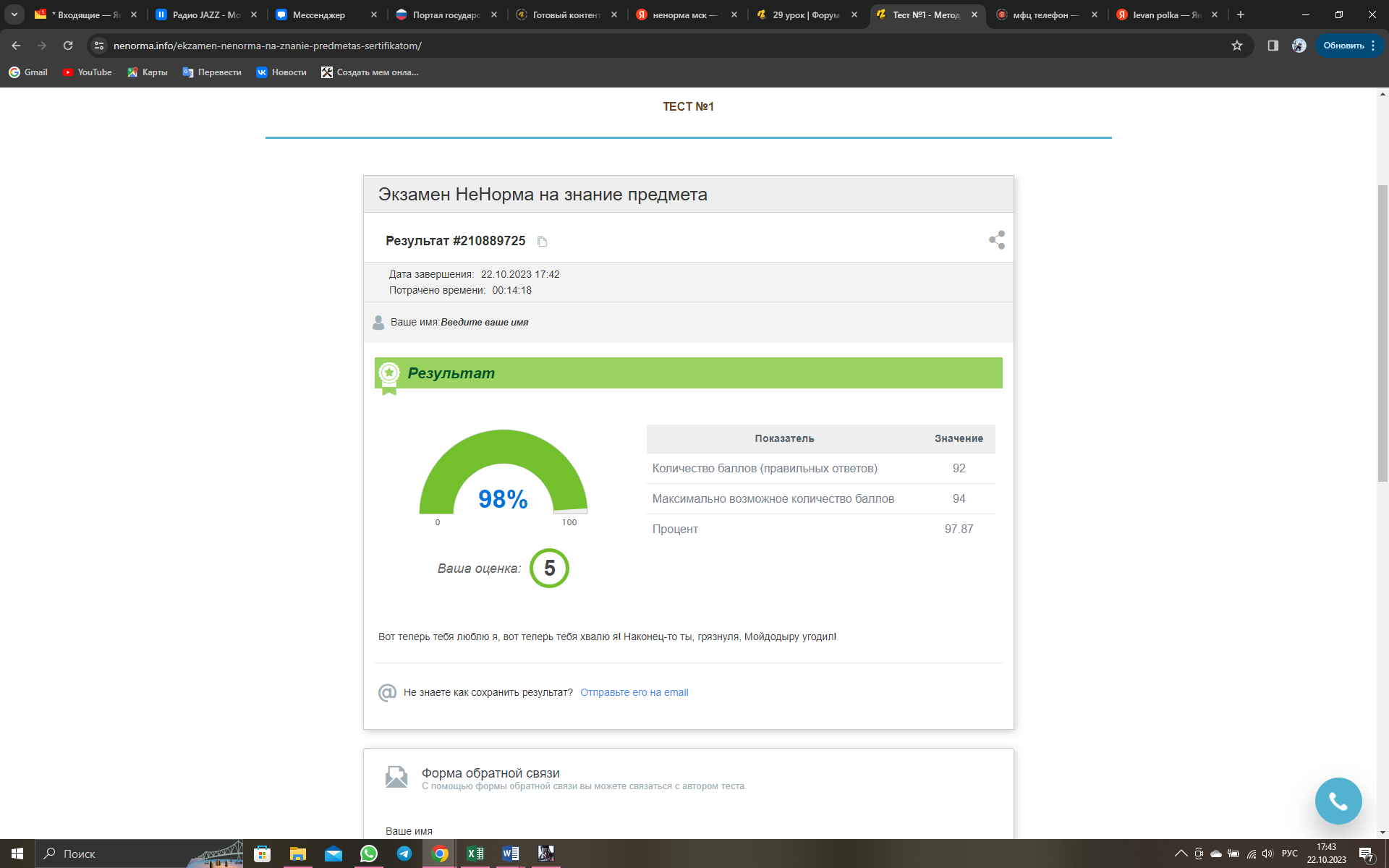The height and width of the screenshot is (868, 1389).
Task: Click Введите ваше имя name field
Action: point(484,323)
